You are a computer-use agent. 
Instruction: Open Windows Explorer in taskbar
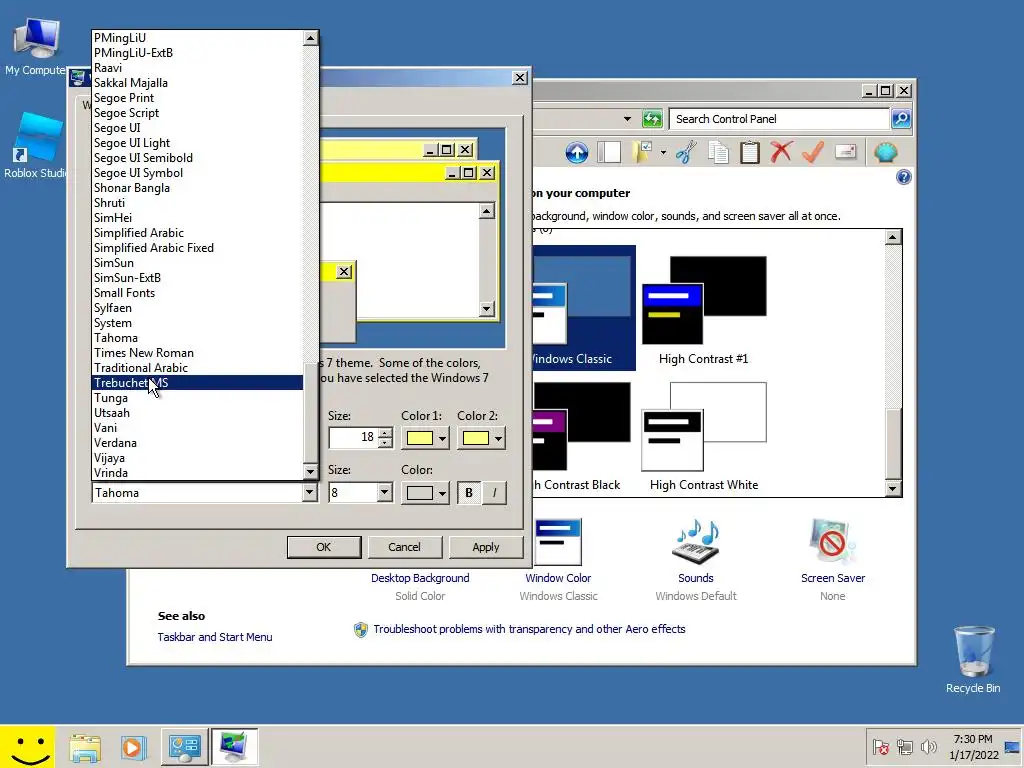pos(85,747)
